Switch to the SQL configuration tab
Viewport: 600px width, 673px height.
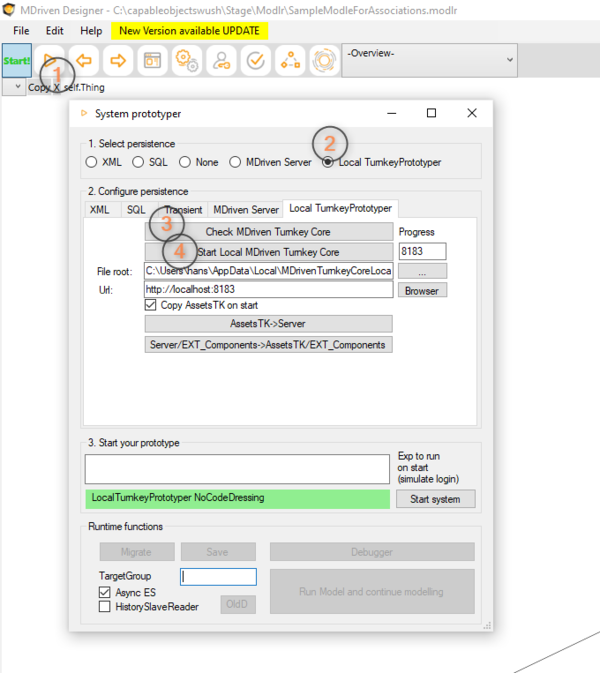[x=136, y=209]
